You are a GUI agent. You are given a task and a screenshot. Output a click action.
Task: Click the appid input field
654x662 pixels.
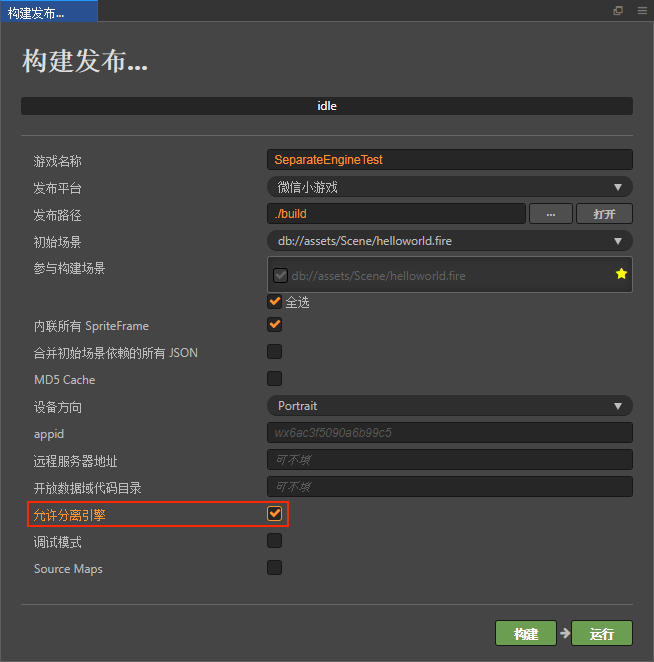(x=450, y=433)
